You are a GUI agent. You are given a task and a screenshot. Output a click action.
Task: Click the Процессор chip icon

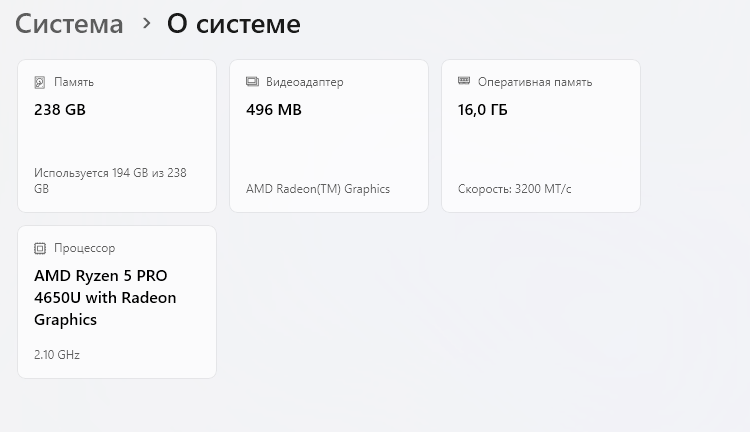[40, 248]
